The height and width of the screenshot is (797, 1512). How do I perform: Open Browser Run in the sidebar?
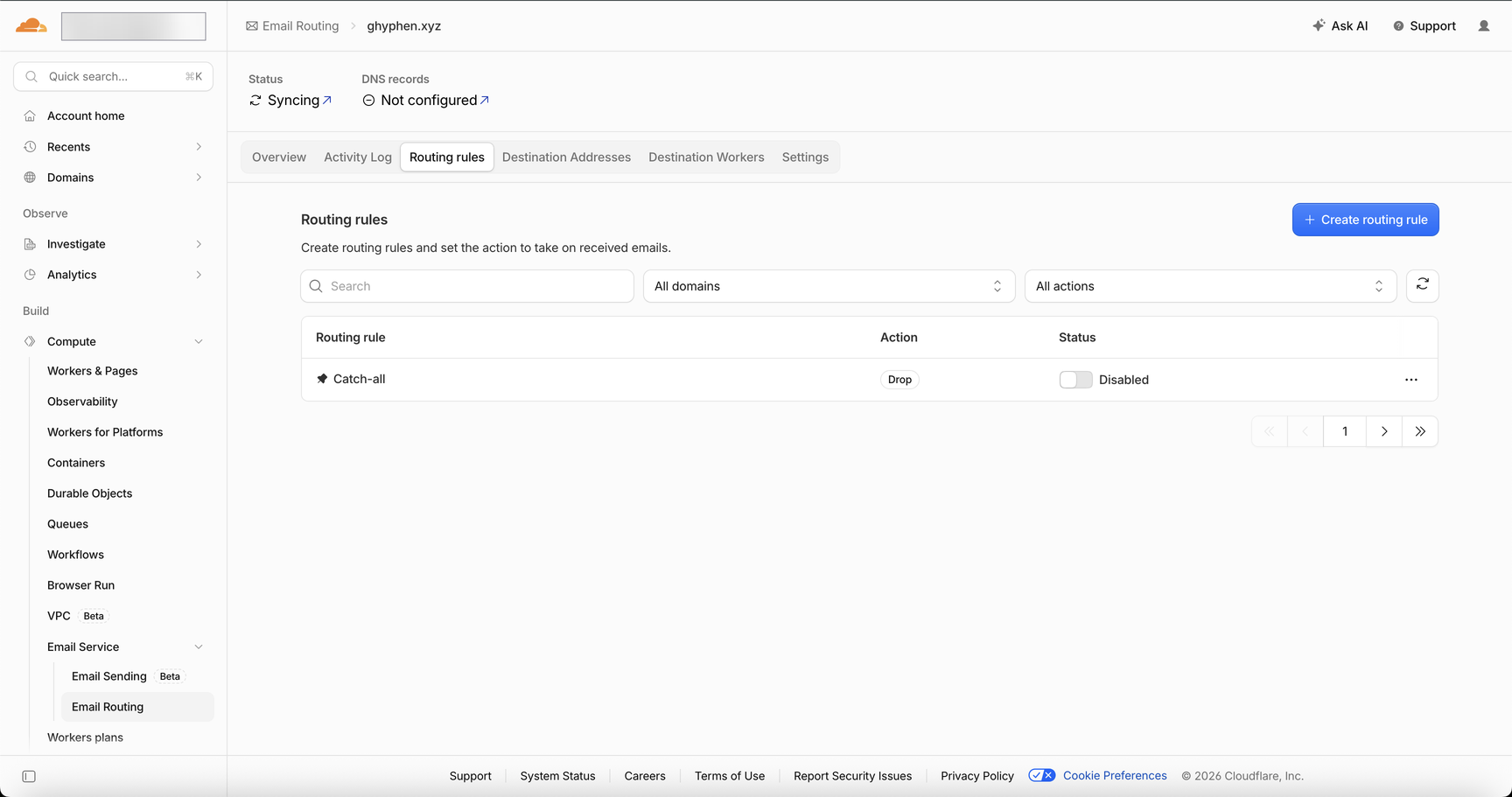81,585
